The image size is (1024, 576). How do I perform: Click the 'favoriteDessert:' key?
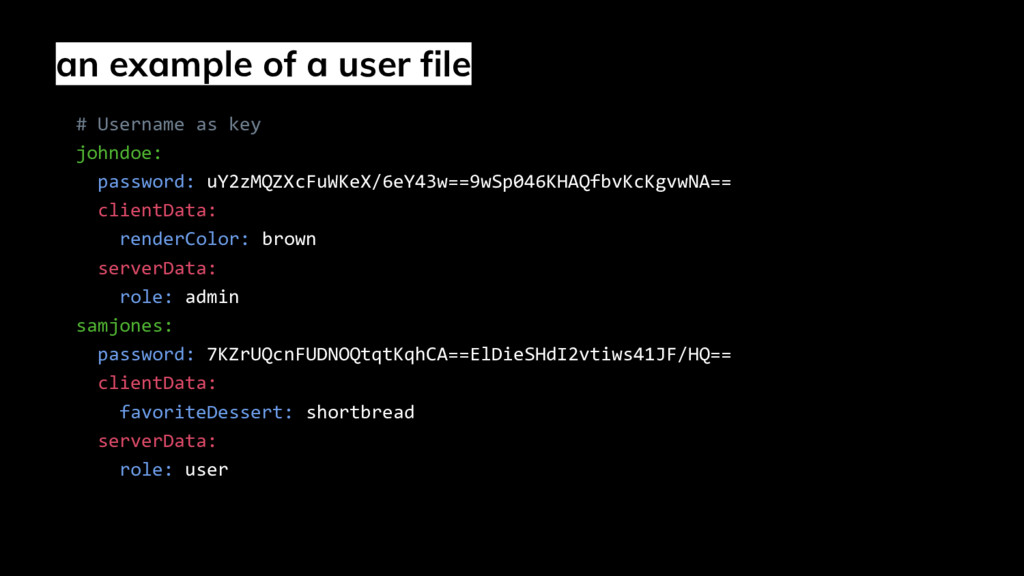[206, 412]
